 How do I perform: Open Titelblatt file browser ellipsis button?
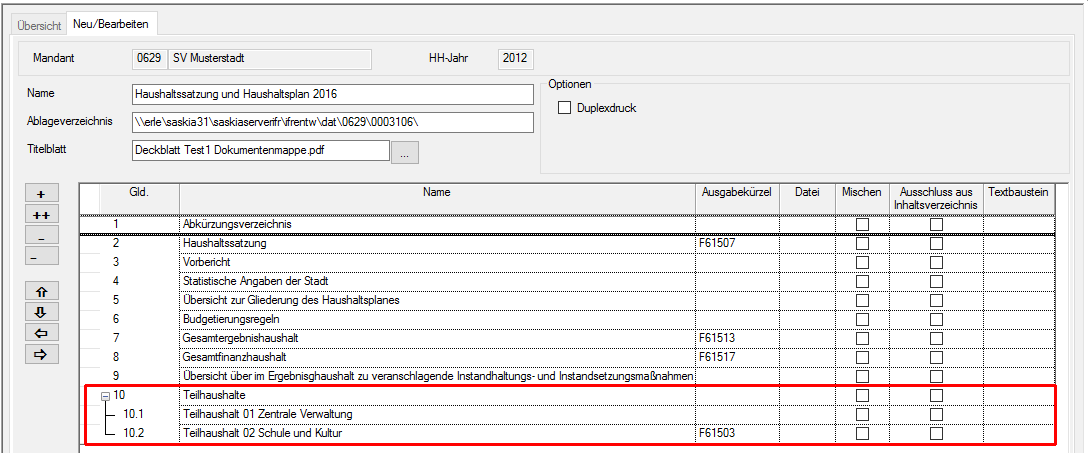(x=404, y=152)
